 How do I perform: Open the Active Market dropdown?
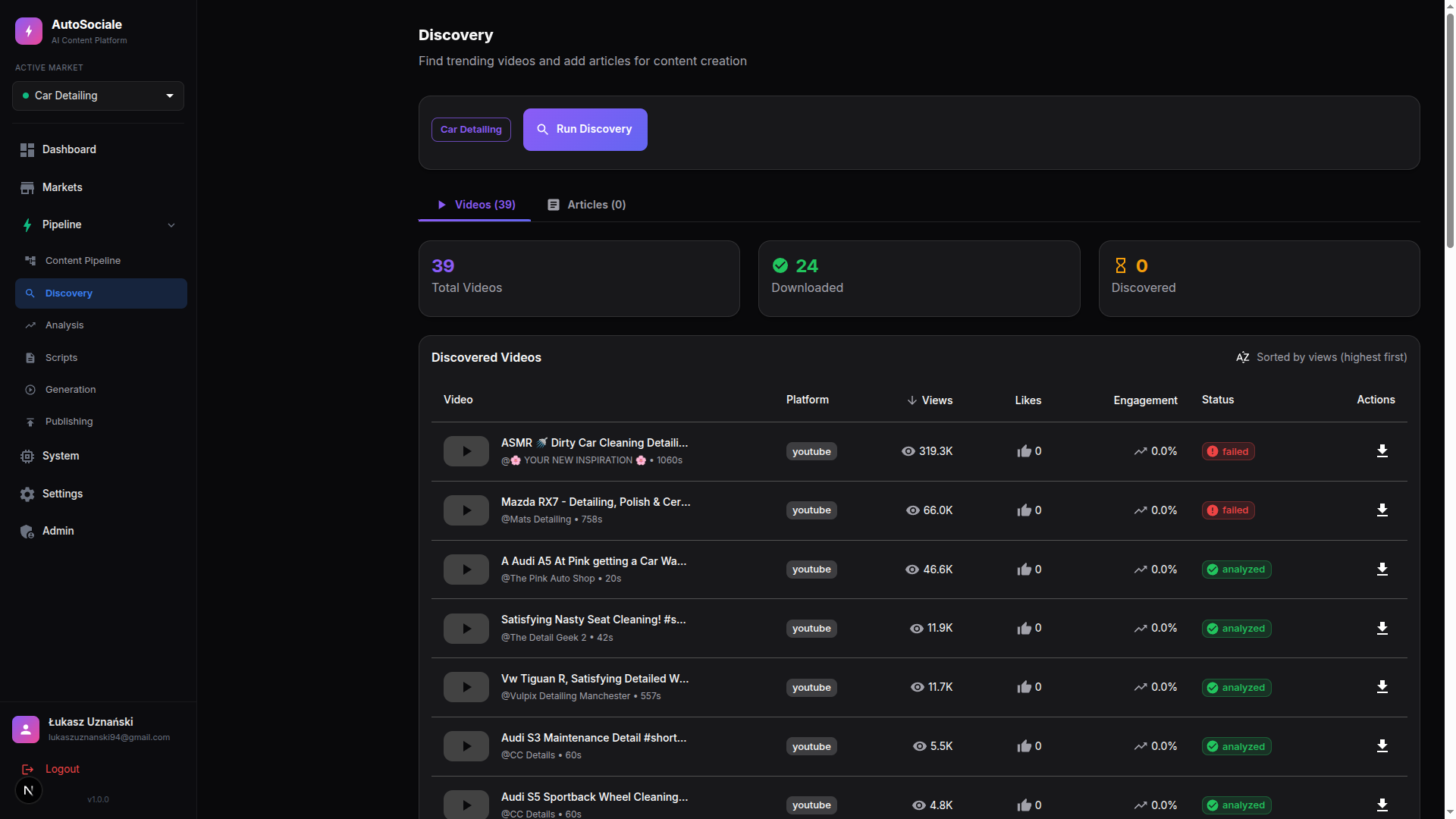98,96
